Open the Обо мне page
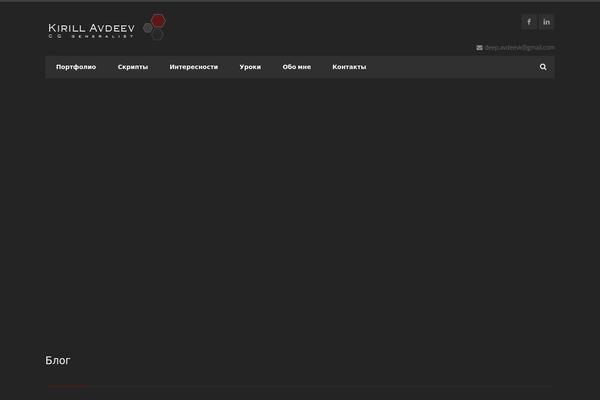The image size is (600, 400). 297,67
